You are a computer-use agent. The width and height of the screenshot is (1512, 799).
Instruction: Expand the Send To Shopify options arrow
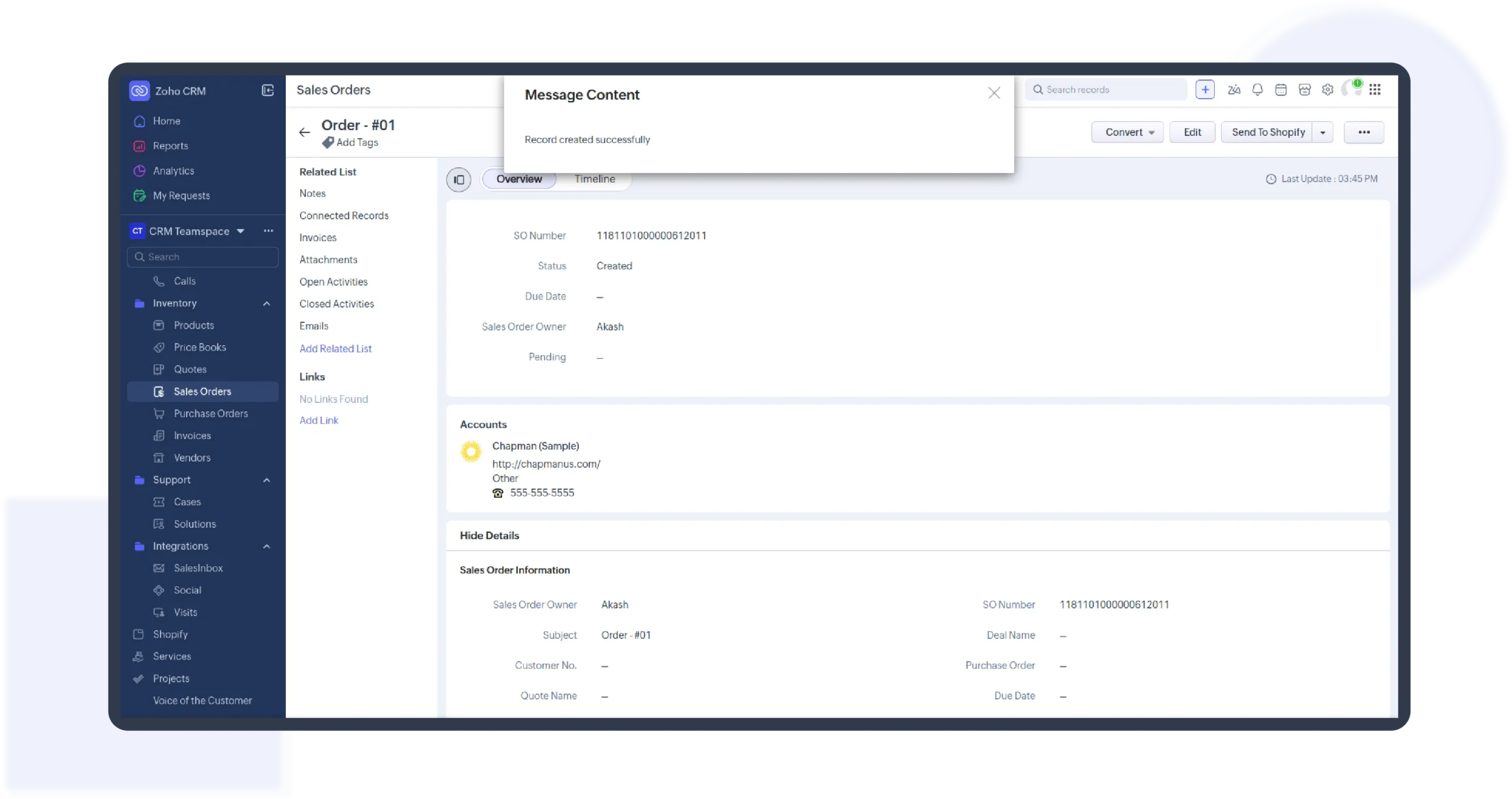tap(1323, 132)
